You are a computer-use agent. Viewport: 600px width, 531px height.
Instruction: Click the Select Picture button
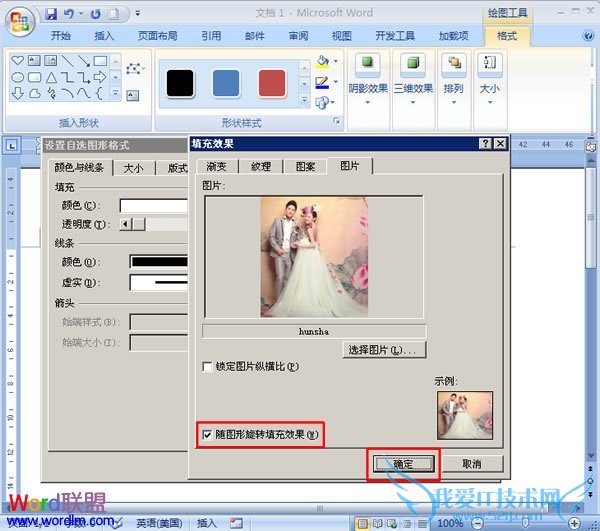(386, 350)
